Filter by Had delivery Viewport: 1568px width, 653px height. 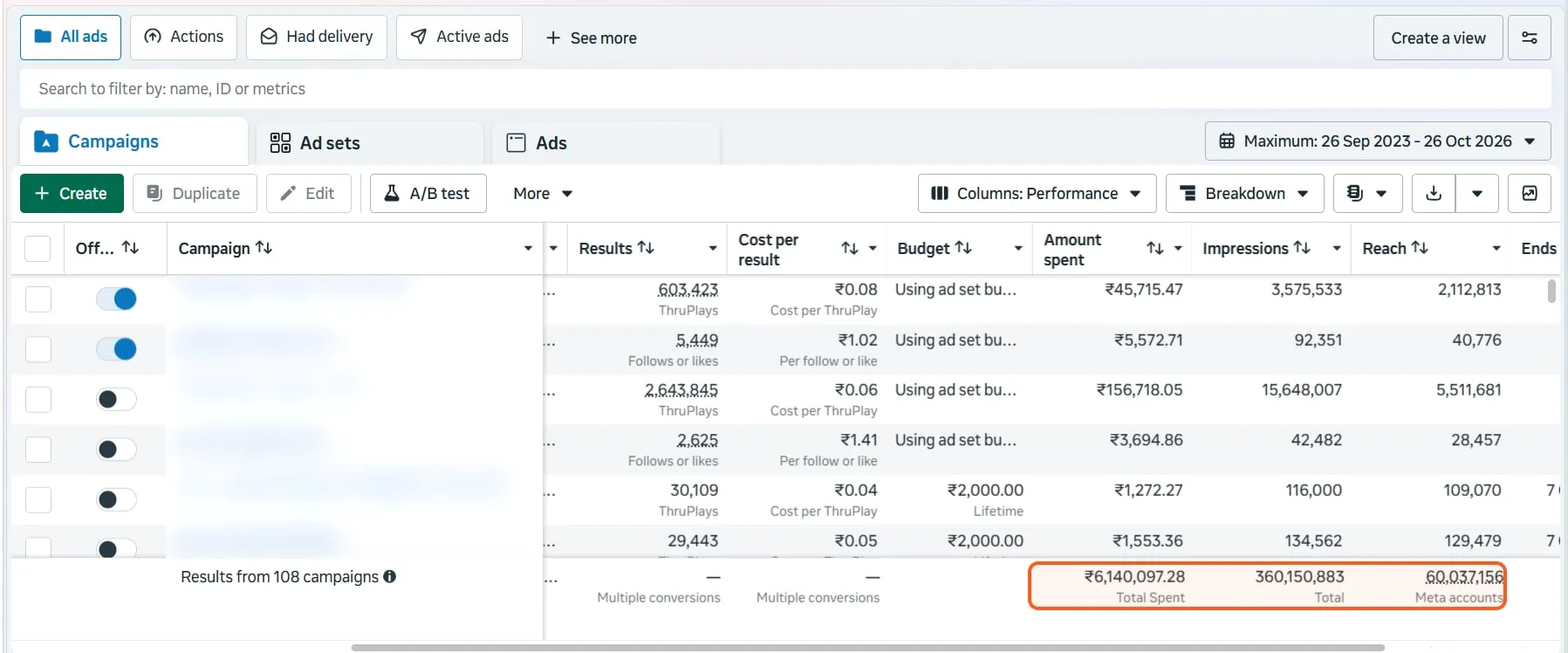tap(317, 37)
